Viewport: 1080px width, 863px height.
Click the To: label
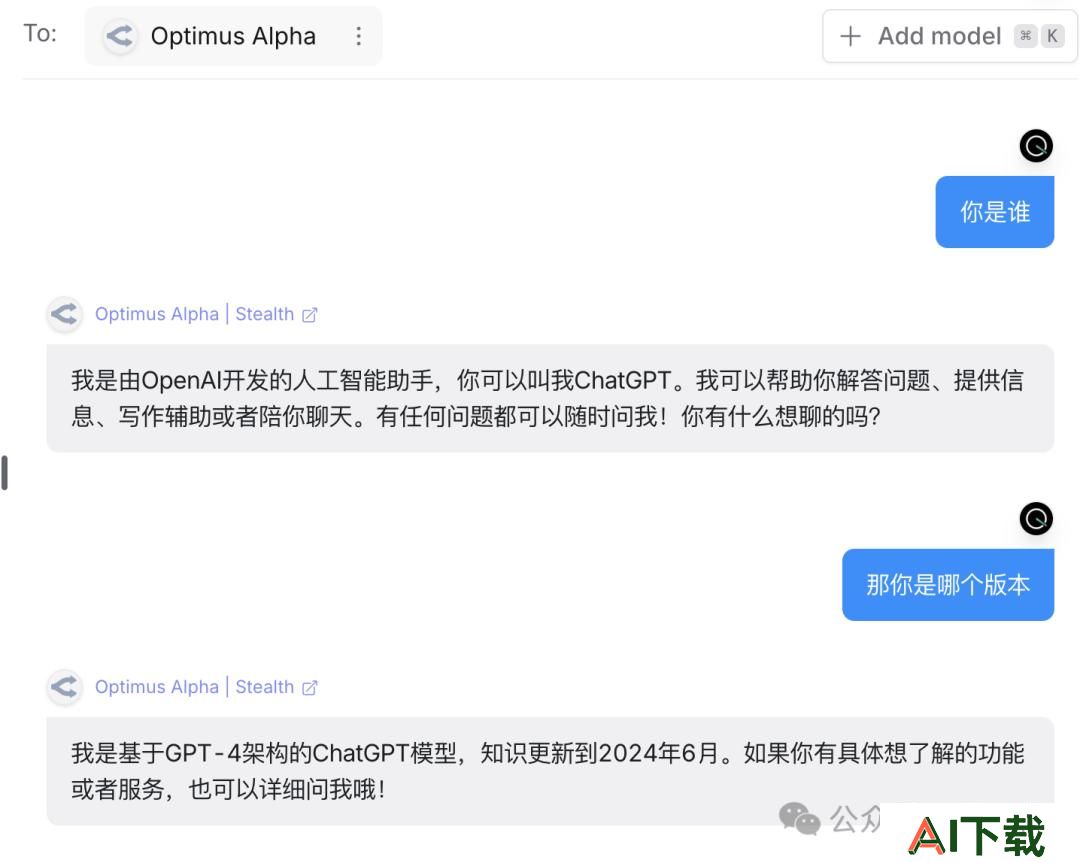[x=40, y=33]
